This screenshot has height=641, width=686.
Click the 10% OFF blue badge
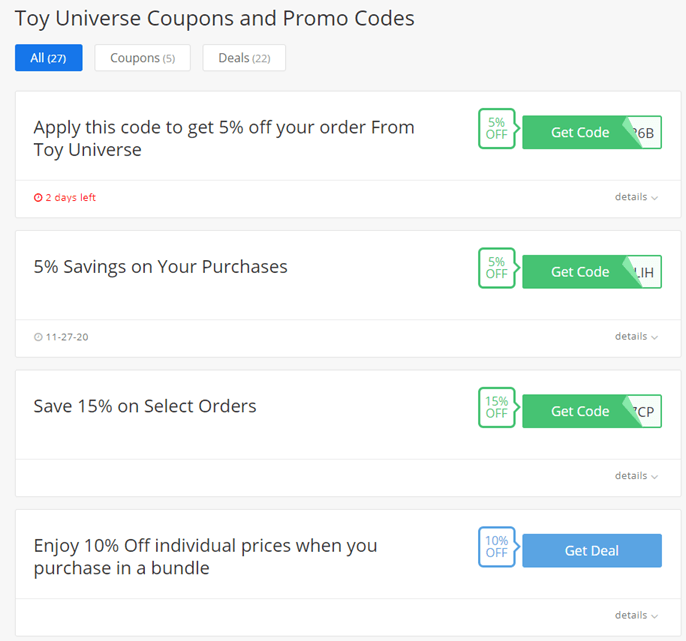(x=497, y=547)
